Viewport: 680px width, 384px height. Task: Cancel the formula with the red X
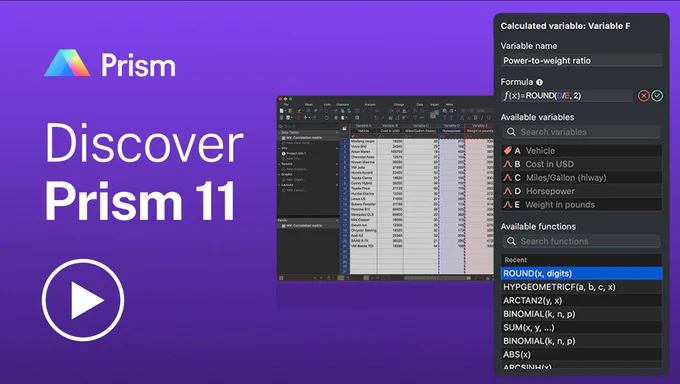tap(644, 96)
